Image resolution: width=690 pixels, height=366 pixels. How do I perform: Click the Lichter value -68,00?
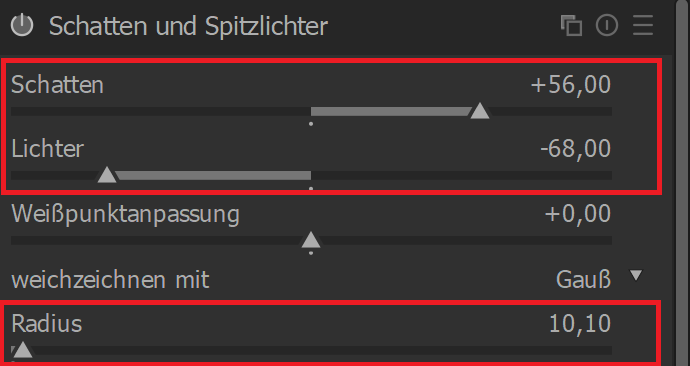(575, 148)
